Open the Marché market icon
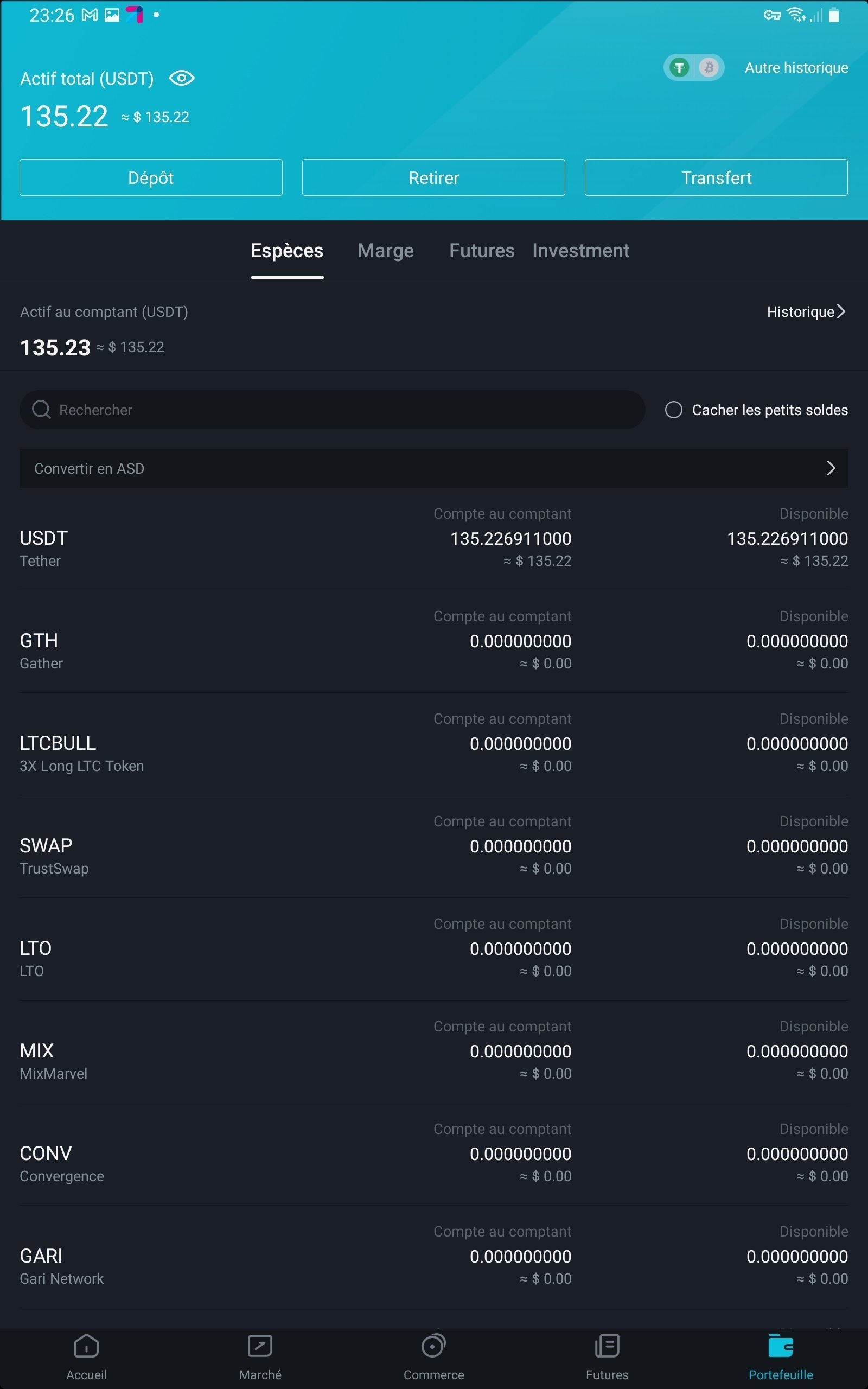The width and height of the screenshot is (868, 1389). click(x=260, y=1346)
